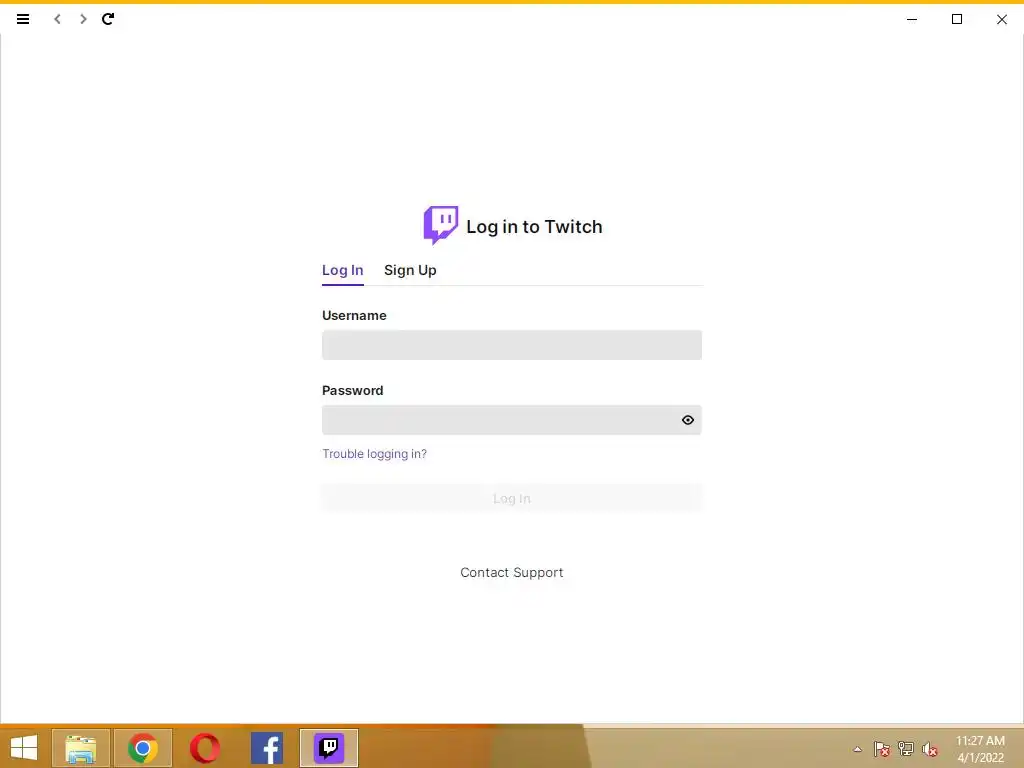The width and height of the screenshot is (1024, 768).
Task: Click the 'Log in to Twitch' heading
Action: (534, 227)
